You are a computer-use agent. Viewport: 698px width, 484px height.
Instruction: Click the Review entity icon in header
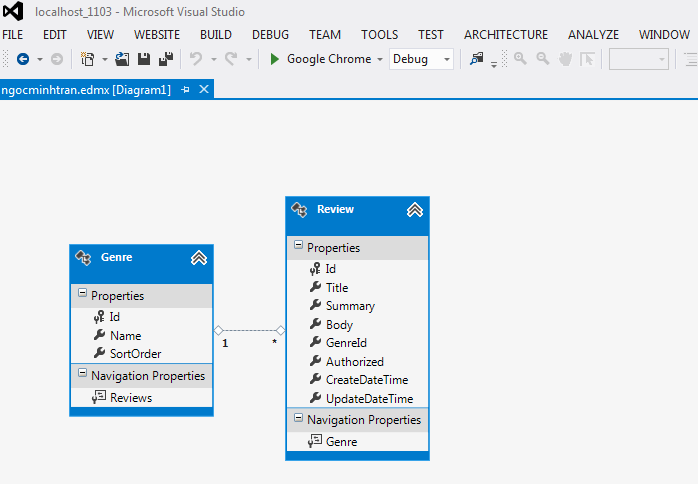299,209
